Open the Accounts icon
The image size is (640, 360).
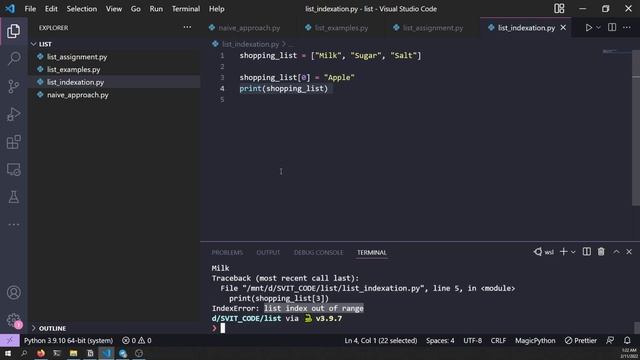click(13, 292)
